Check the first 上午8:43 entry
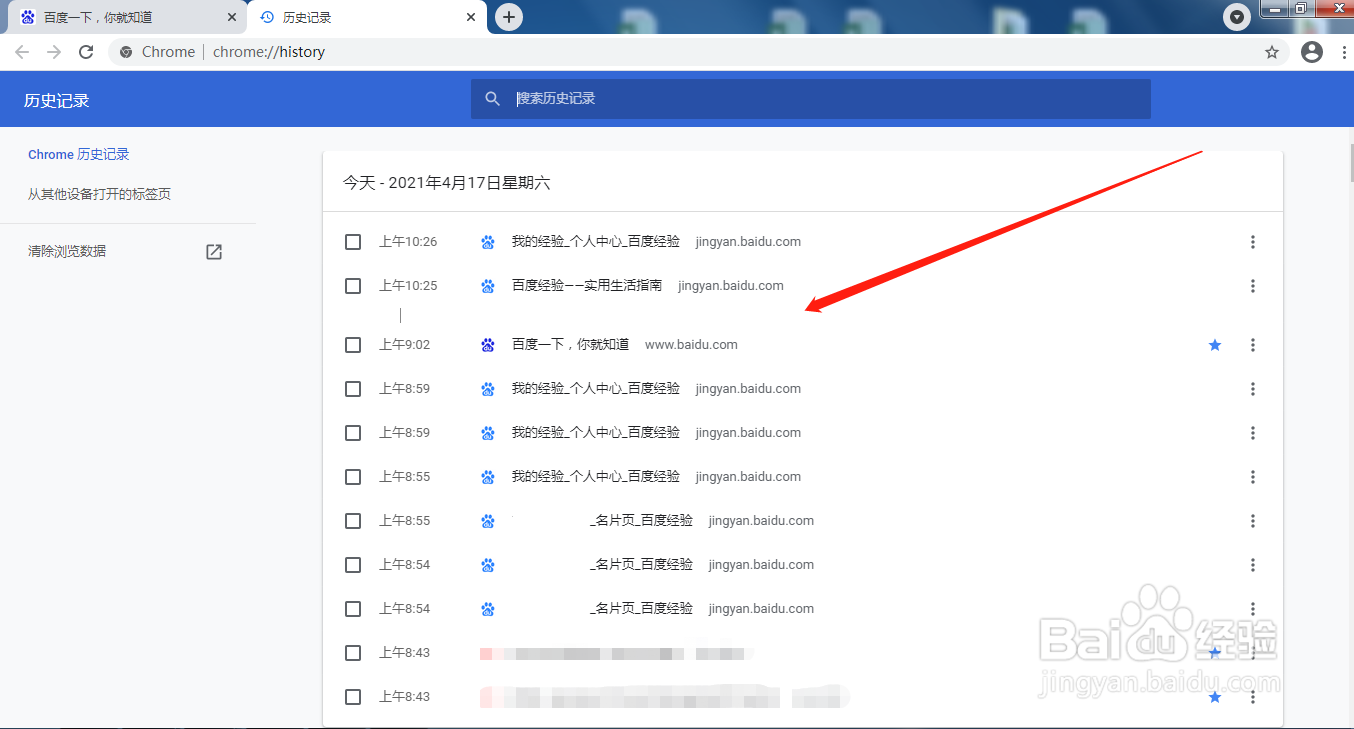The image size is (1354, 729). tap(353, 653)
